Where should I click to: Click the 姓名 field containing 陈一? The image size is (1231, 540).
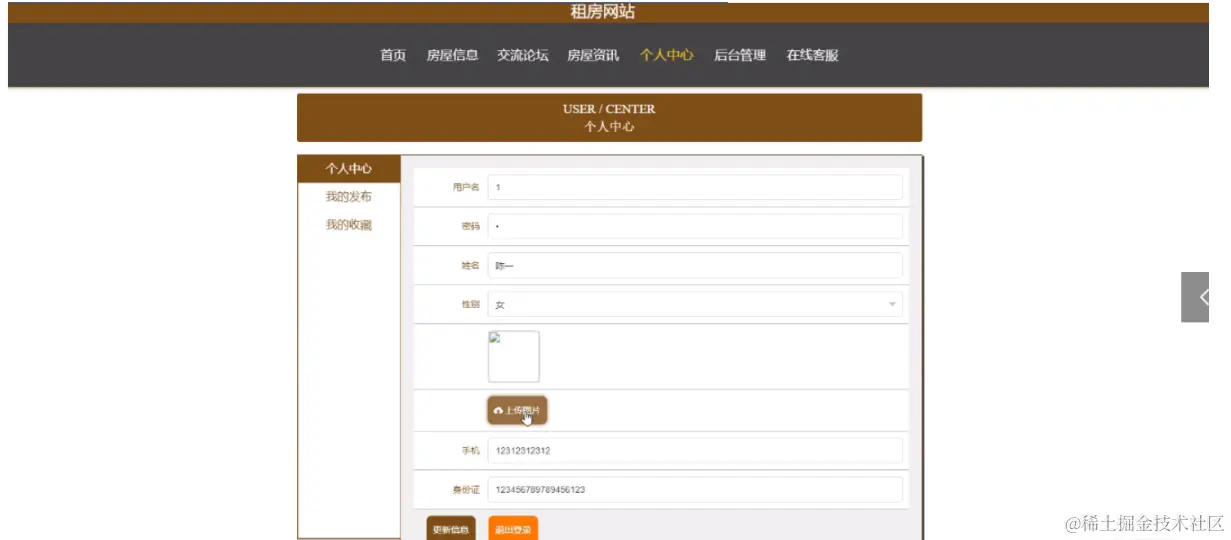(x=695, y=265)
